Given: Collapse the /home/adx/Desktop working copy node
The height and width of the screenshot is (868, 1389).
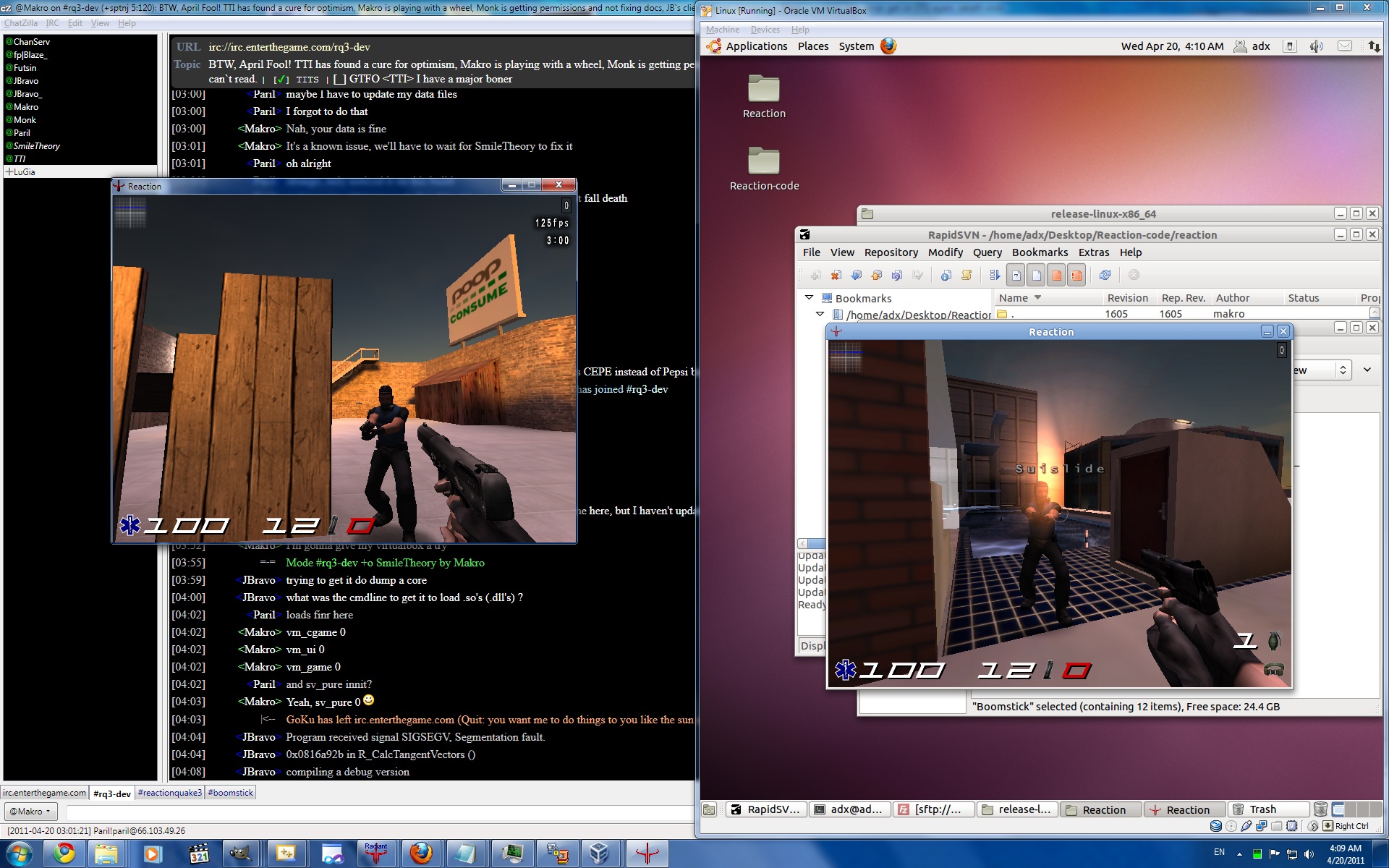Looking at the screenshot, I should (820, 314).
